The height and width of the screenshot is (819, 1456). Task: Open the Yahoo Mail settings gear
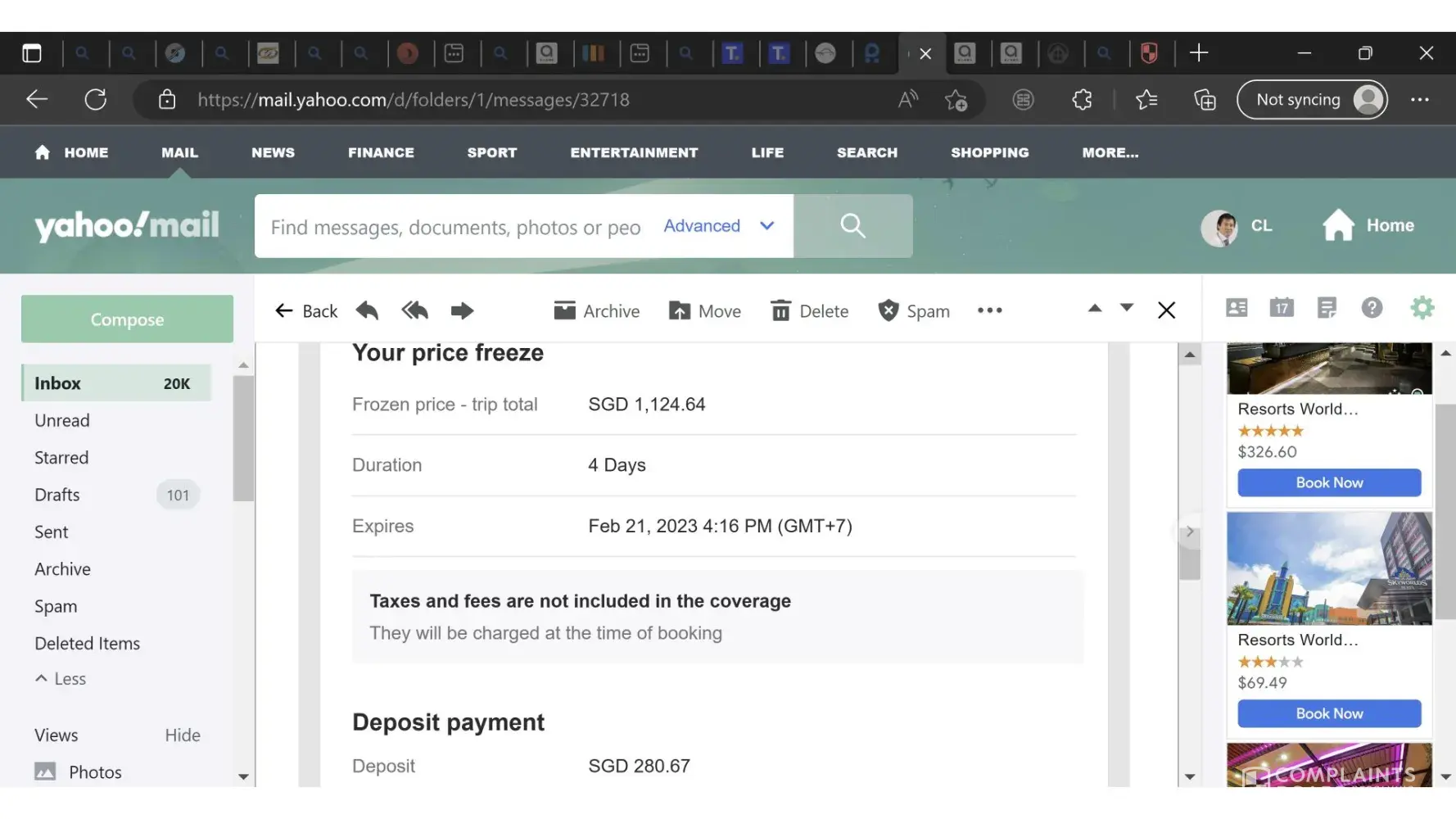1422,308
